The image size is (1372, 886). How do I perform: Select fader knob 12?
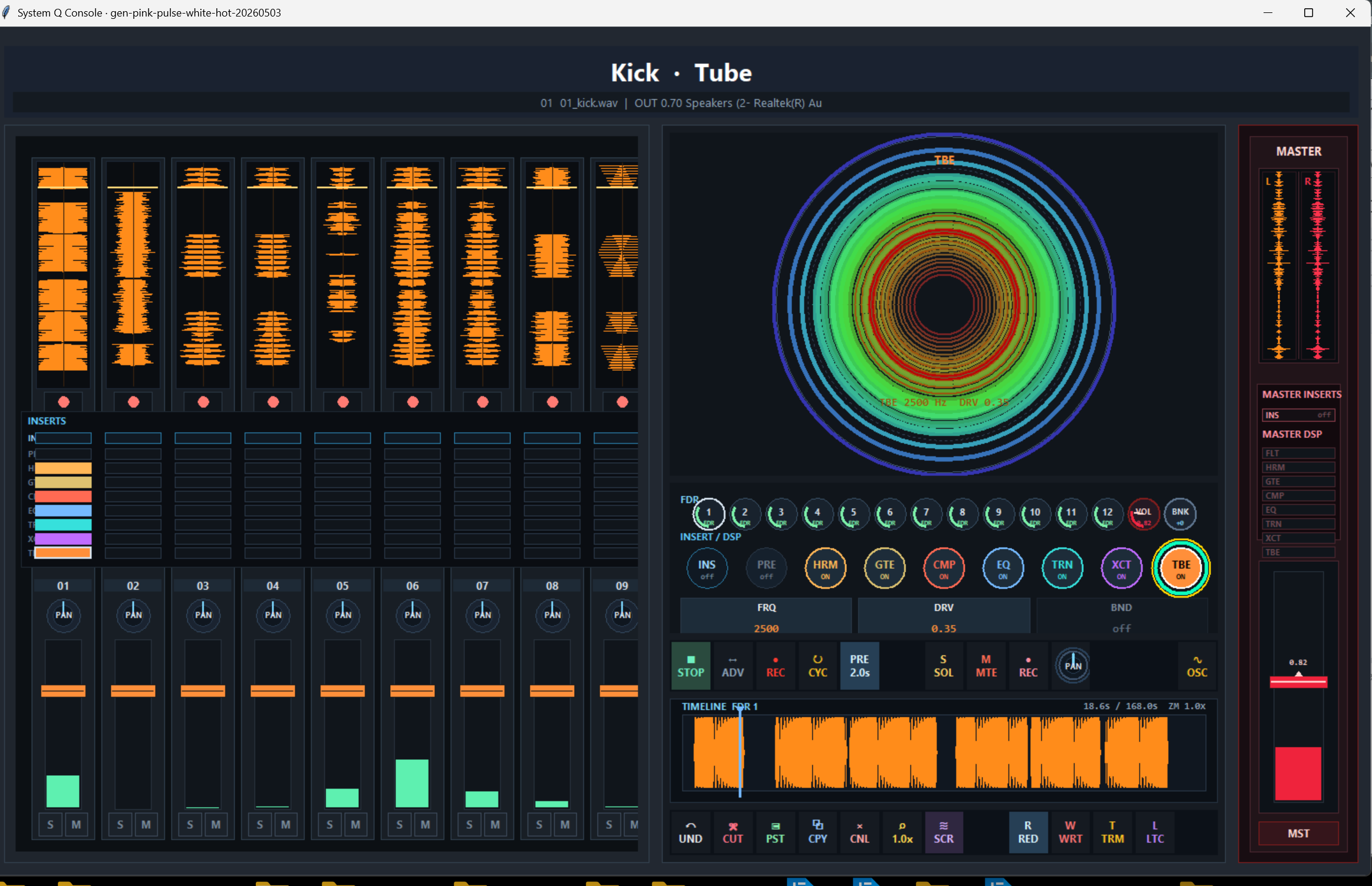1107,514
